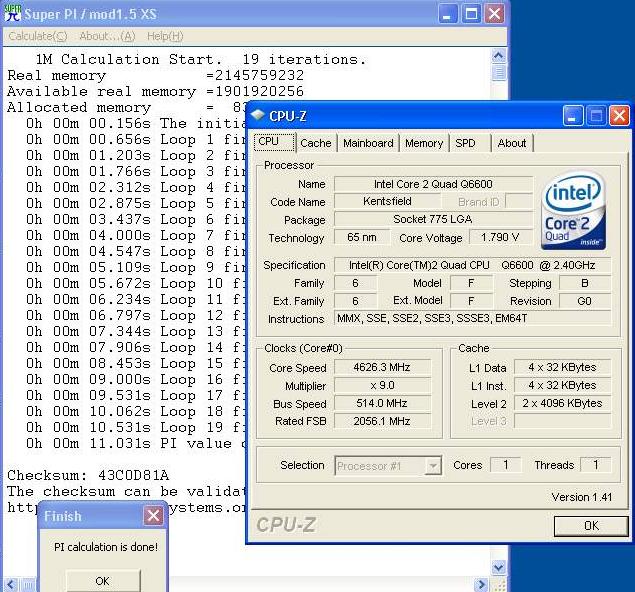Click the Specification field text

click(x=472, y=265)
